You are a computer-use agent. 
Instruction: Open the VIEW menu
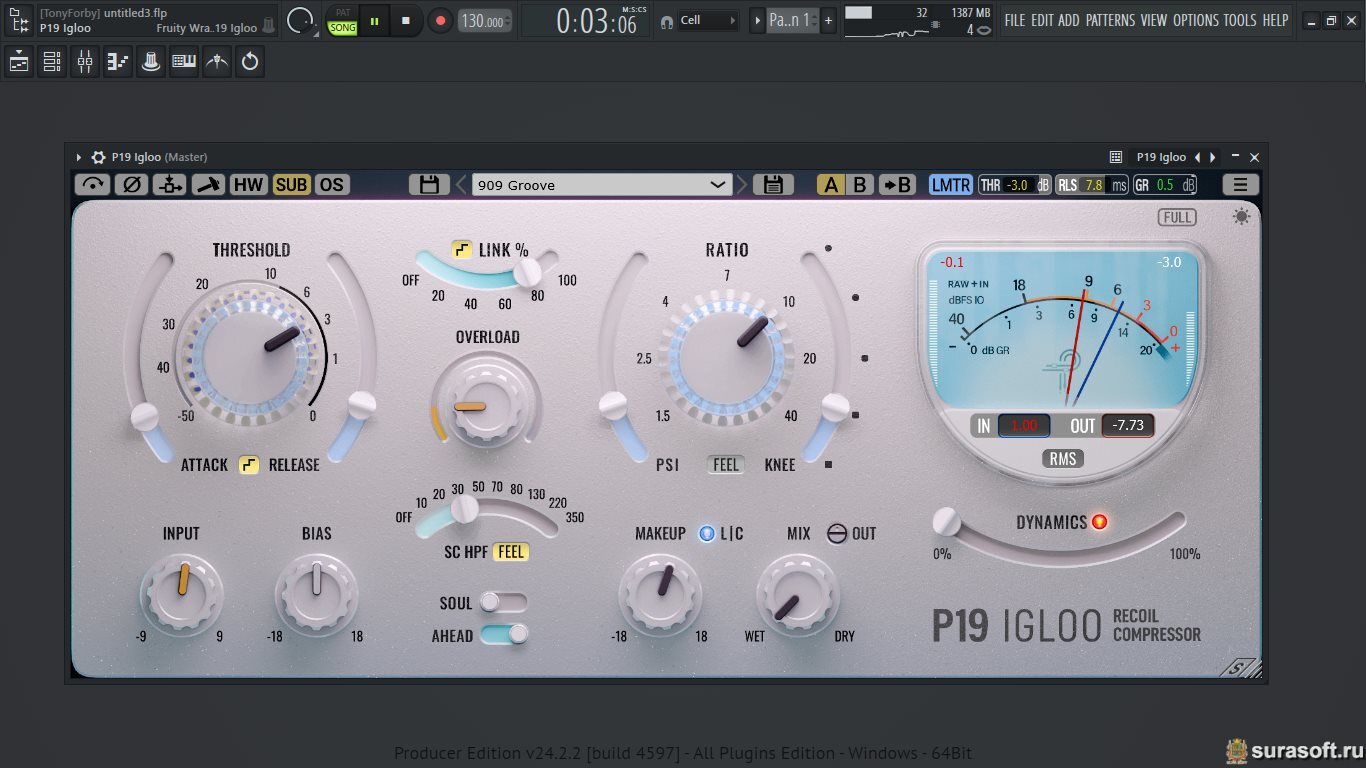point(1153,20)
